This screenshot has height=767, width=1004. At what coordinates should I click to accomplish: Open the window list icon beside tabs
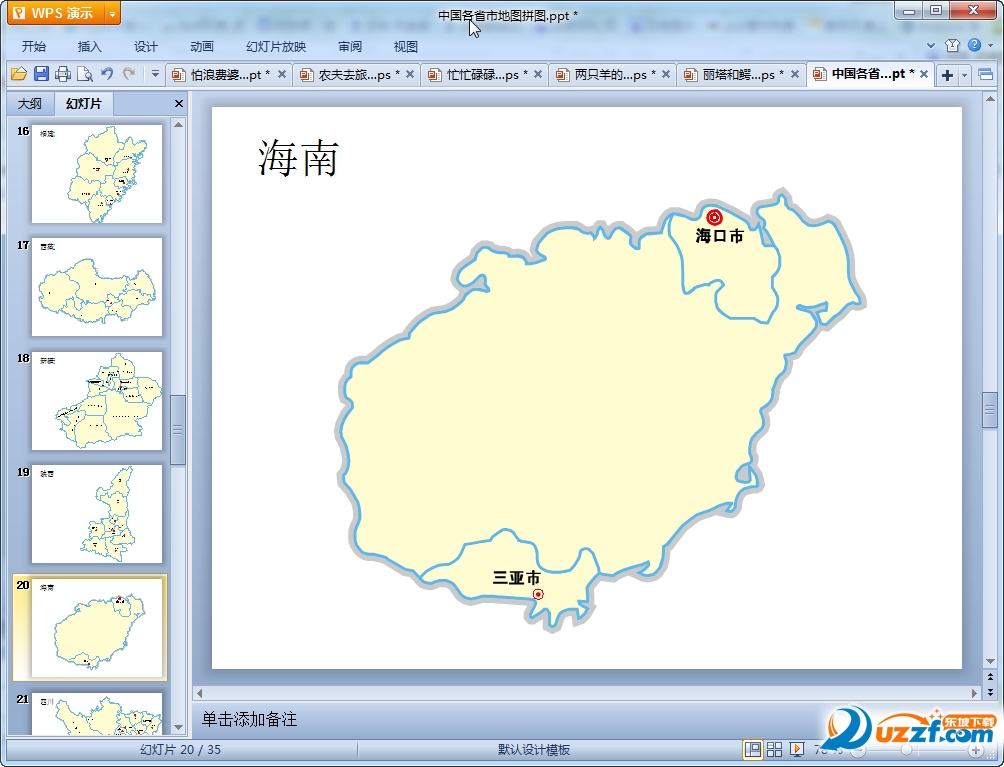(x=985, y=75)
